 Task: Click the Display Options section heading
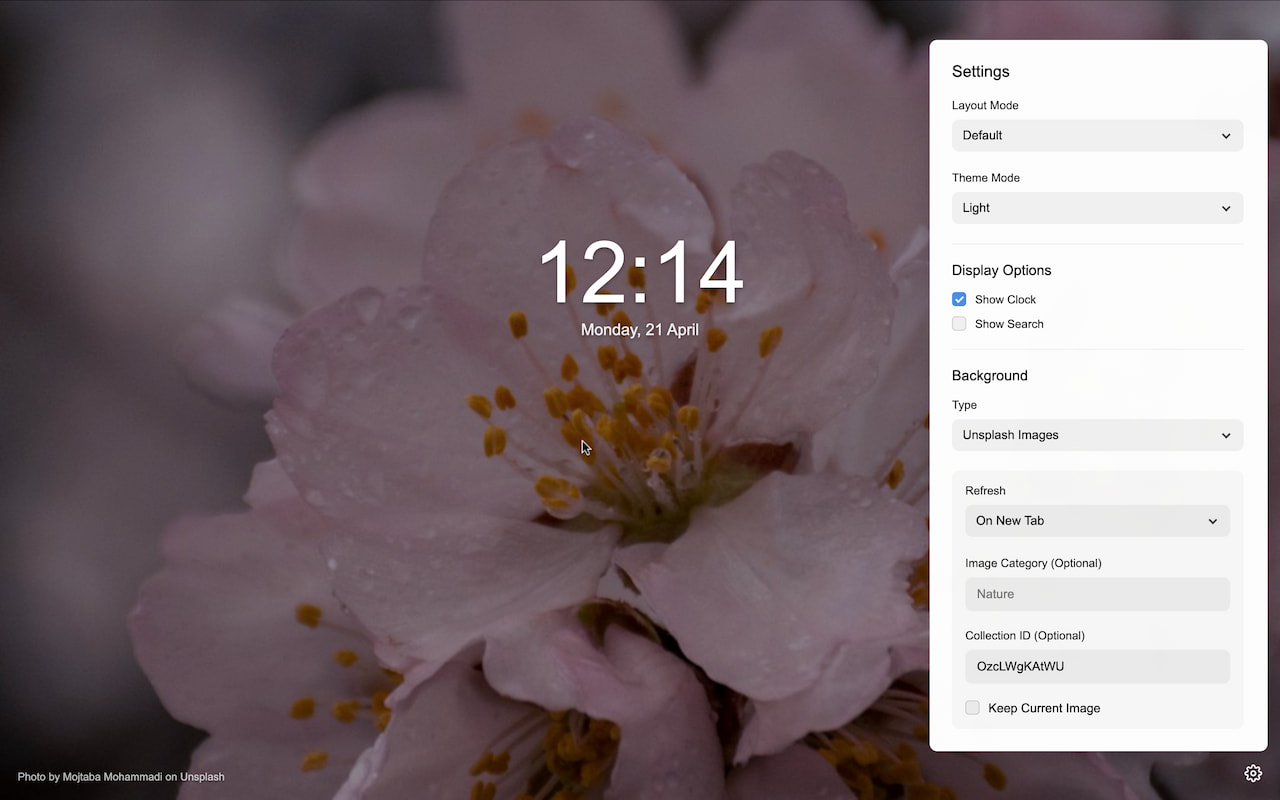click(x=1002, y=270)
